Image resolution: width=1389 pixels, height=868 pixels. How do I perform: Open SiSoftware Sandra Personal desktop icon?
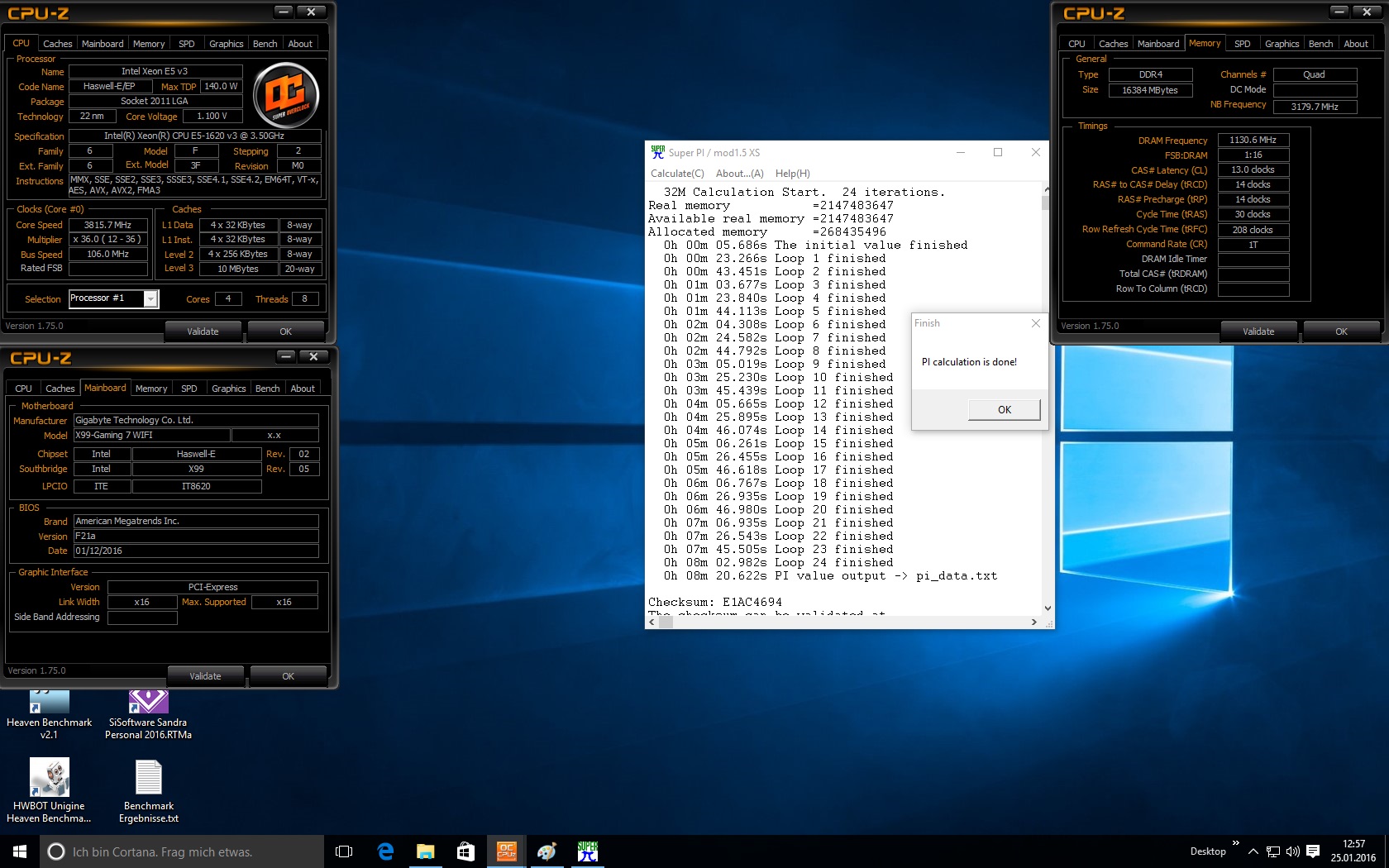[x=148, y=714]
